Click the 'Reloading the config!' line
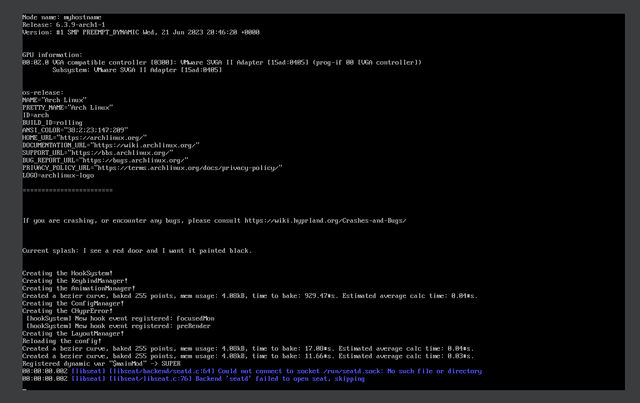 coord(62,341)
